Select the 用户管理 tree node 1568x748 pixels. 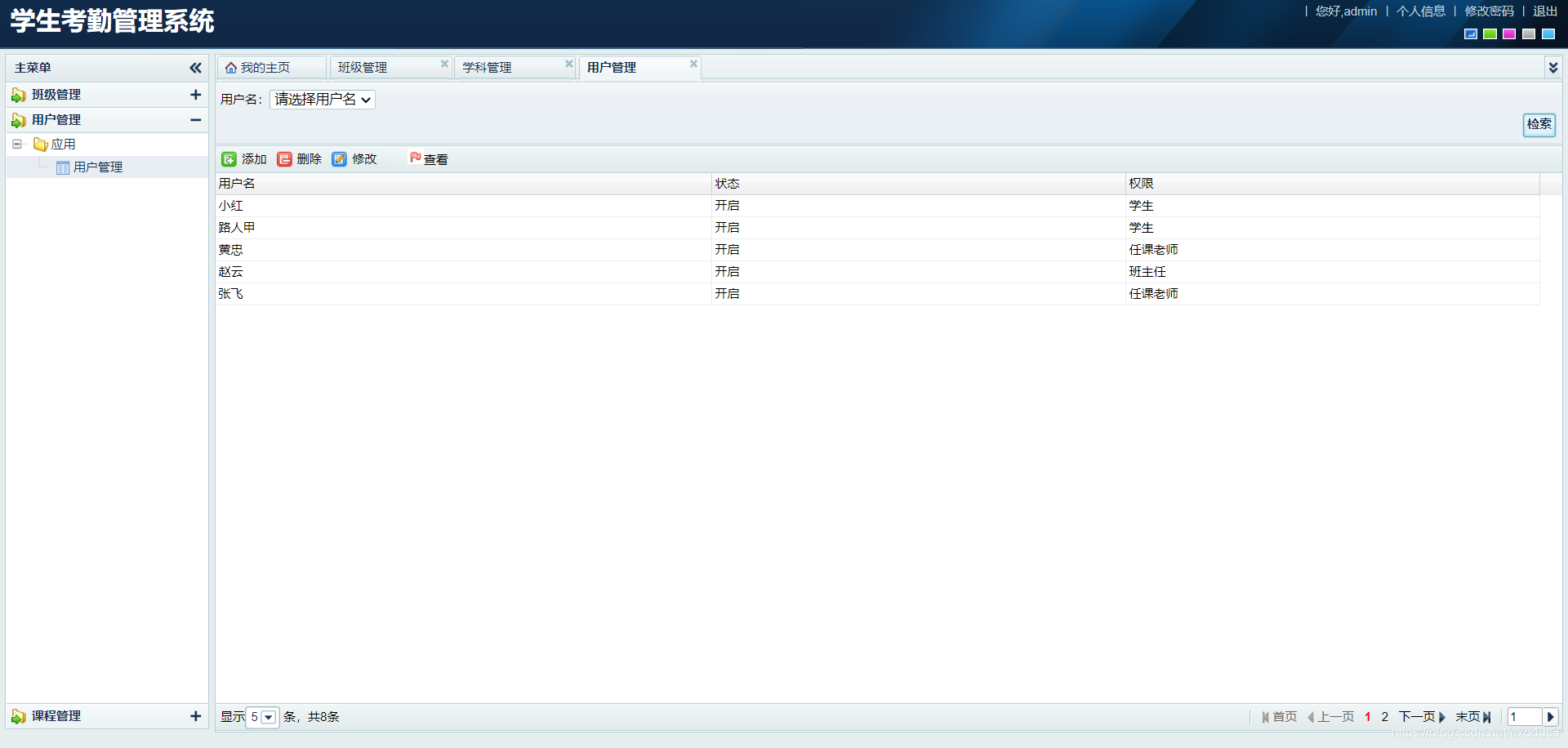pyautogui.click(x=97, y=167)
